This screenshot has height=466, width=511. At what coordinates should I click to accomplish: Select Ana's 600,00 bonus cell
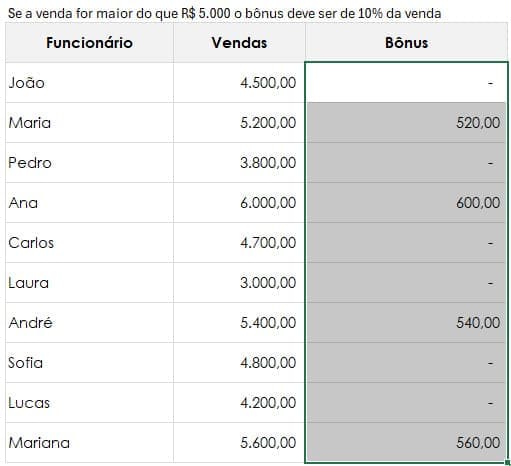pyautogui.click(x=407, y=203)
